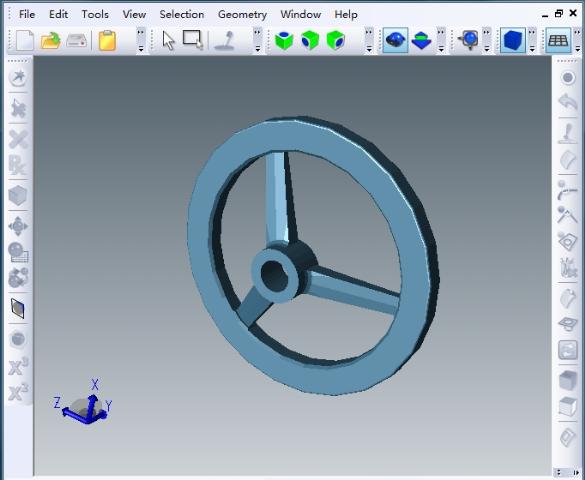
Task: Click the New document icon
Action: [25, 40]
